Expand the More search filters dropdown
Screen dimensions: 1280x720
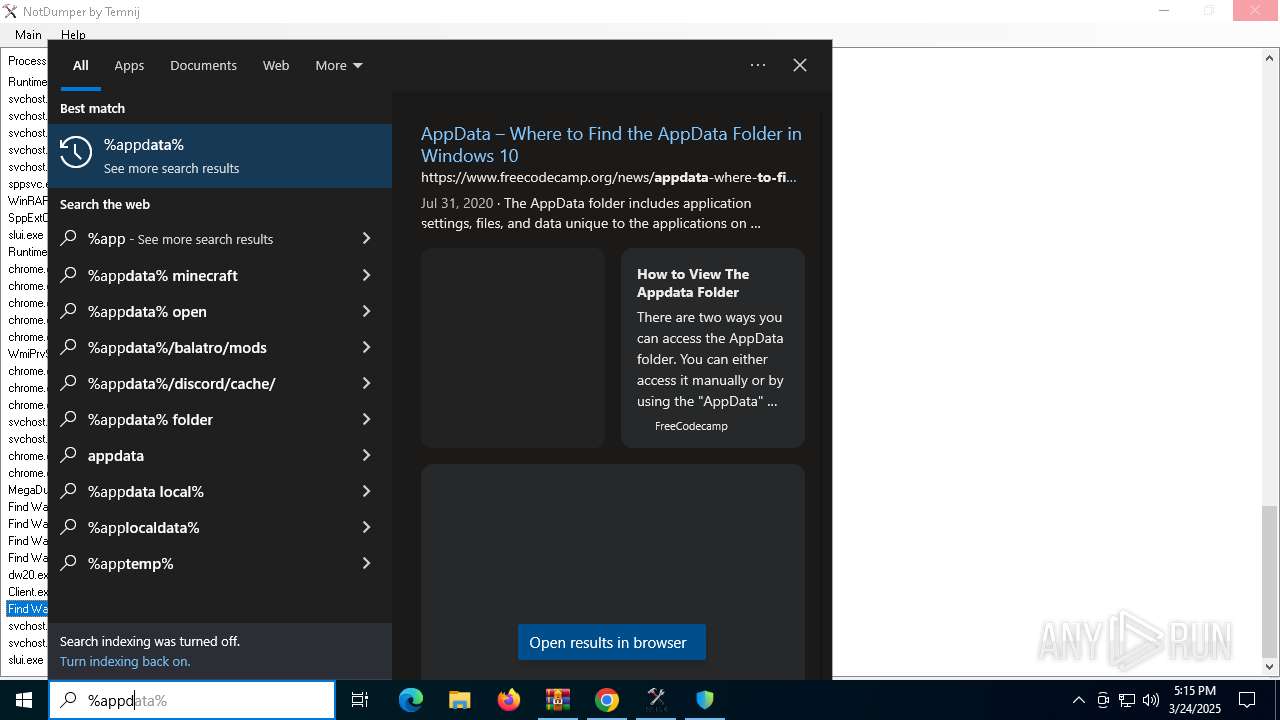(339, 65)
